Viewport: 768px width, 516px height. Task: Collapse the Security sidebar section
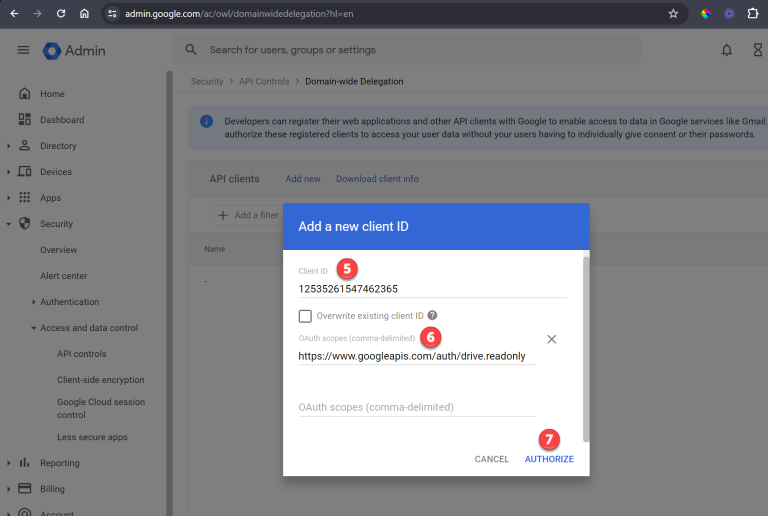(9, 224)
